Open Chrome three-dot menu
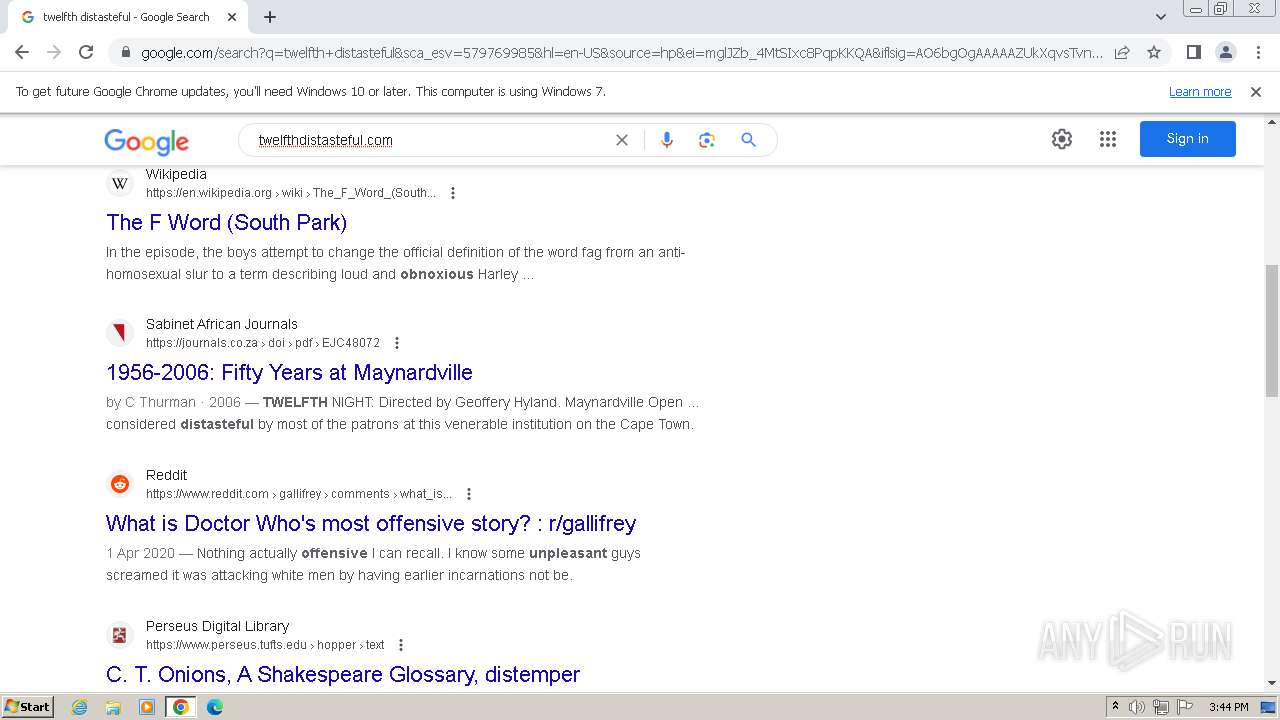1280x720 pixels. click(1258, 52)
